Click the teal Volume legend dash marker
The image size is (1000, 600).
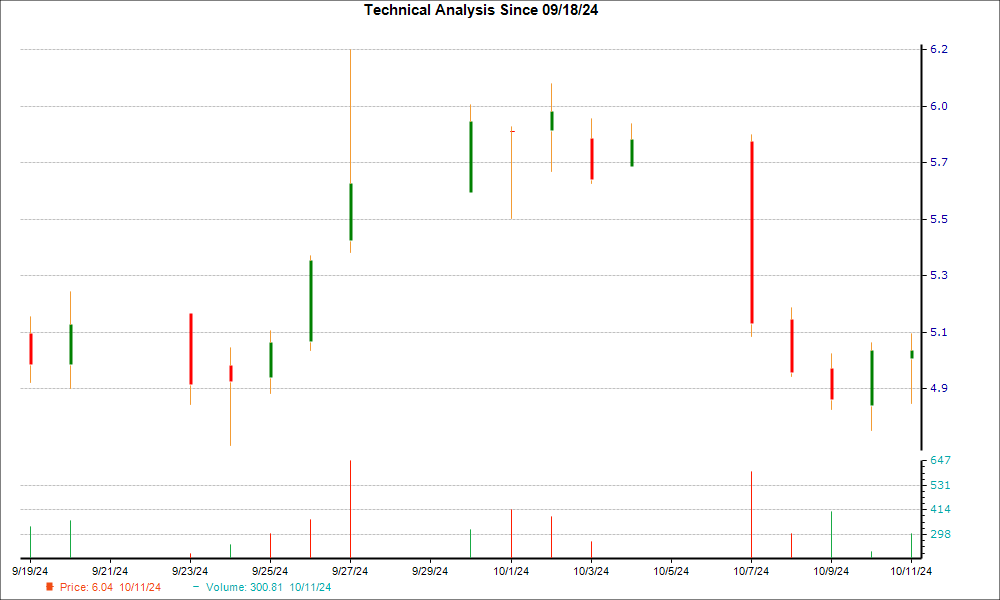(196, 587)
